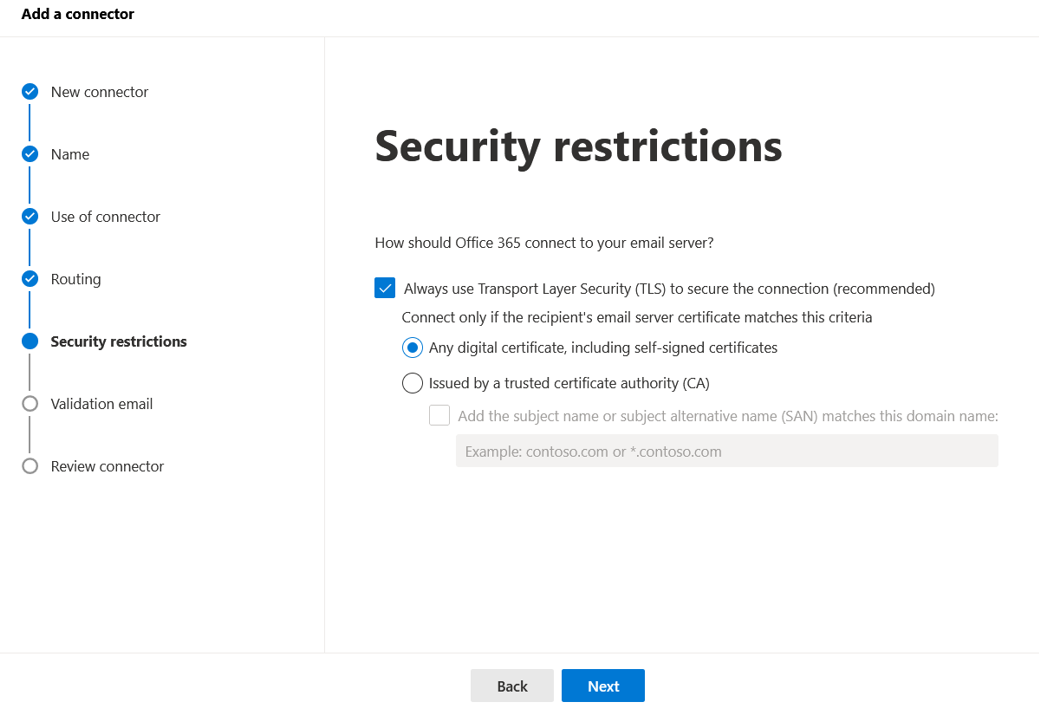Go to the New connector step label
This screenshot has height=713, width=1039.
click(x=99, y=92)
